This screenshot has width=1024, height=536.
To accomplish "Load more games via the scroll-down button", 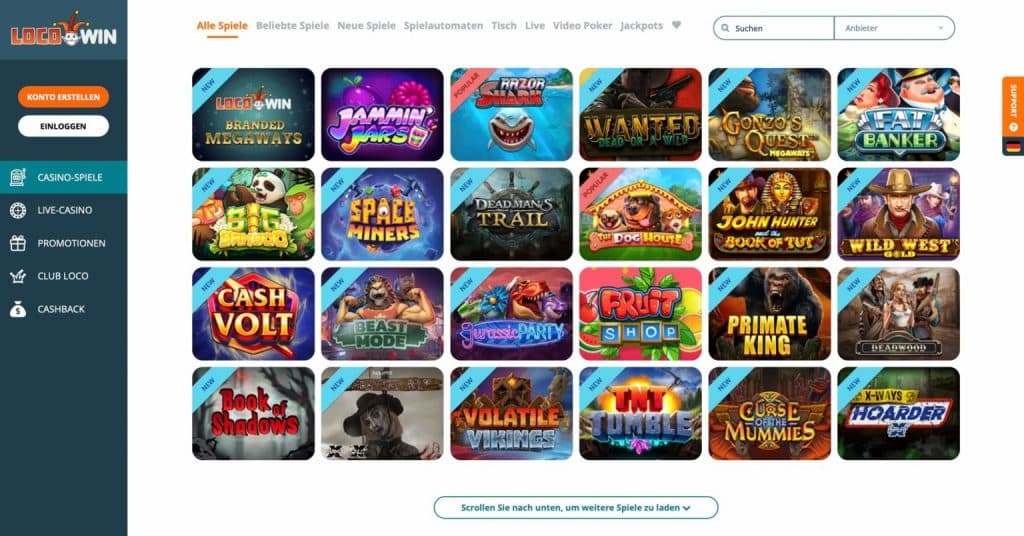I will click(575, 507).
